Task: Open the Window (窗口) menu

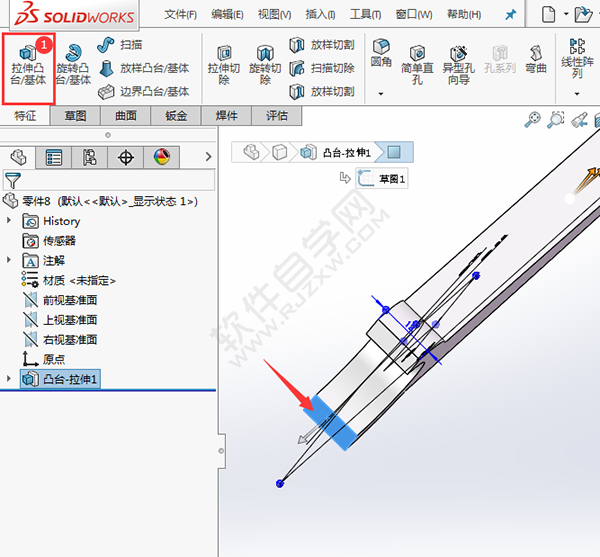Action: pyautogui.click(x=414, y=15)
